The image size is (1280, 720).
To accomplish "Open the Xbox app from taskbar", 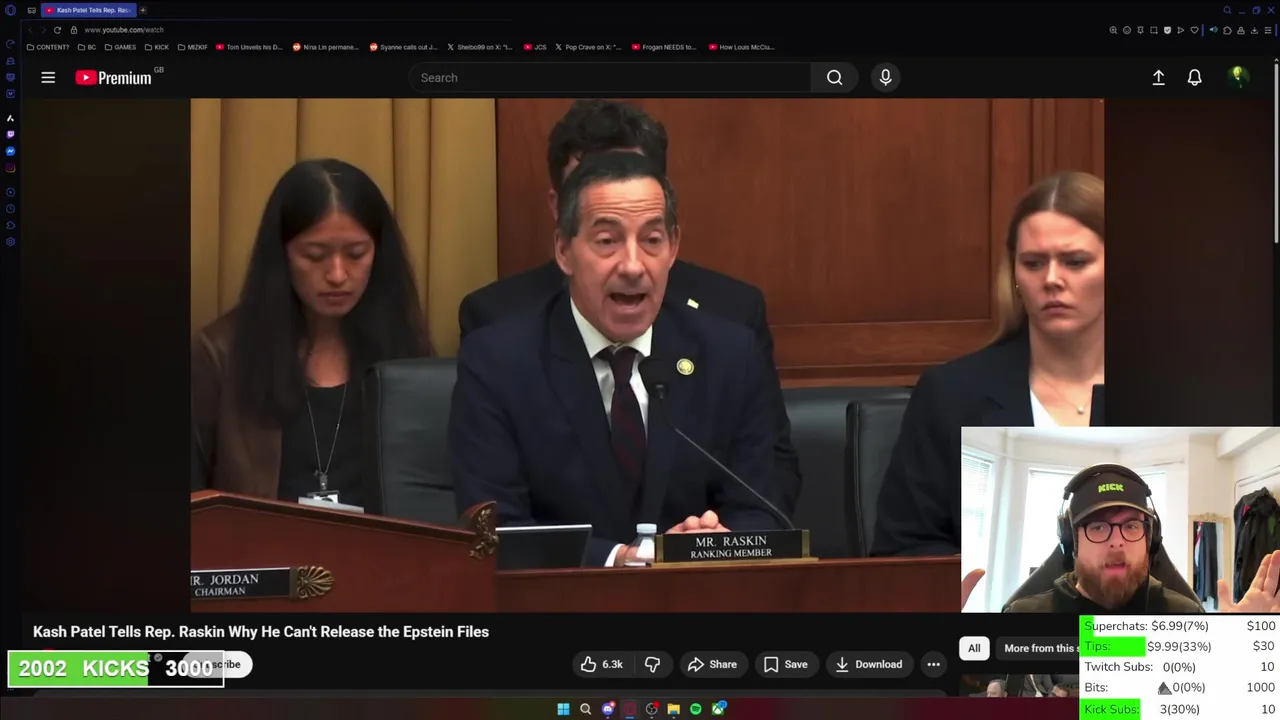I will tap(718, 709).
